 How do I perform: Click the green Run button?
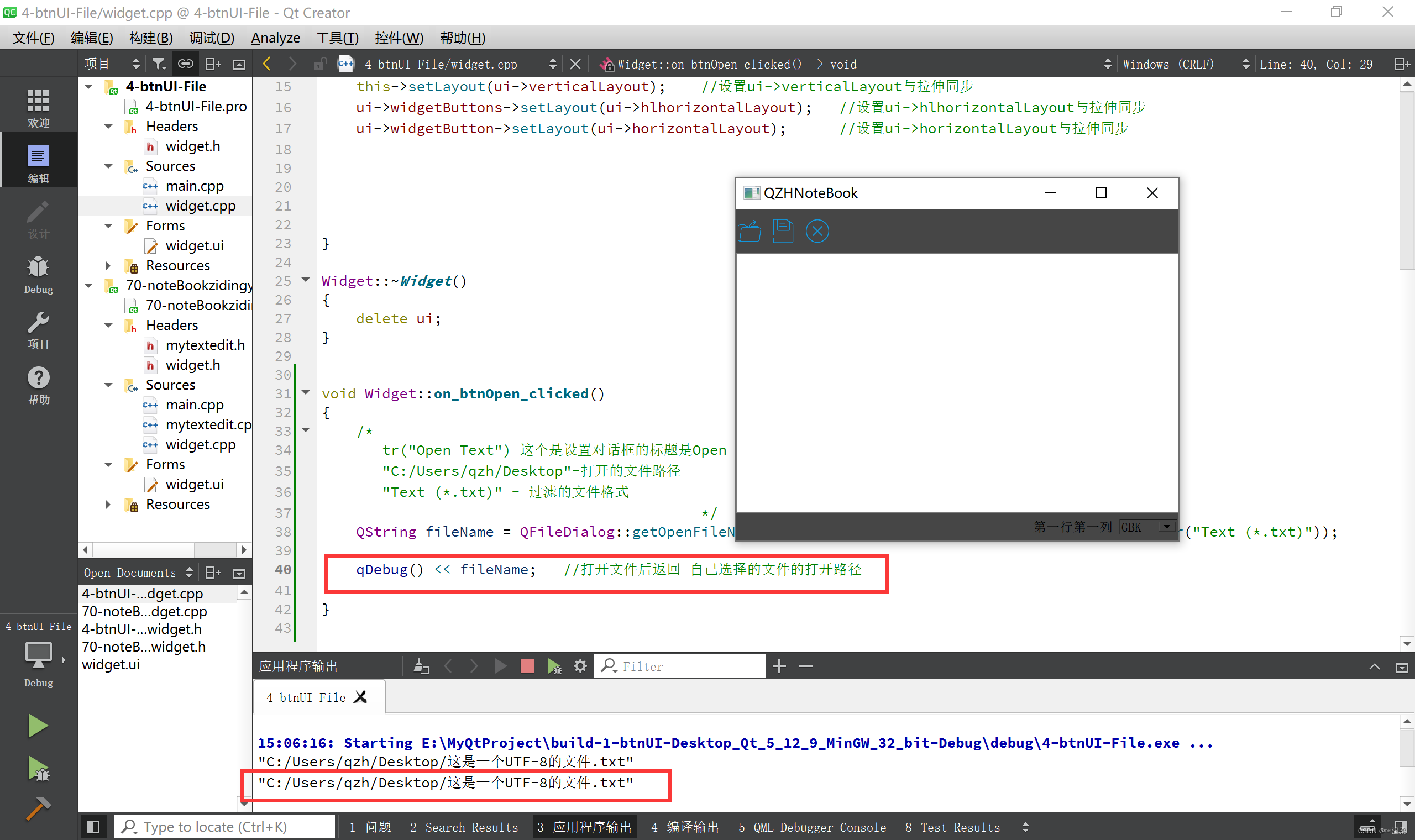point(38,726)
